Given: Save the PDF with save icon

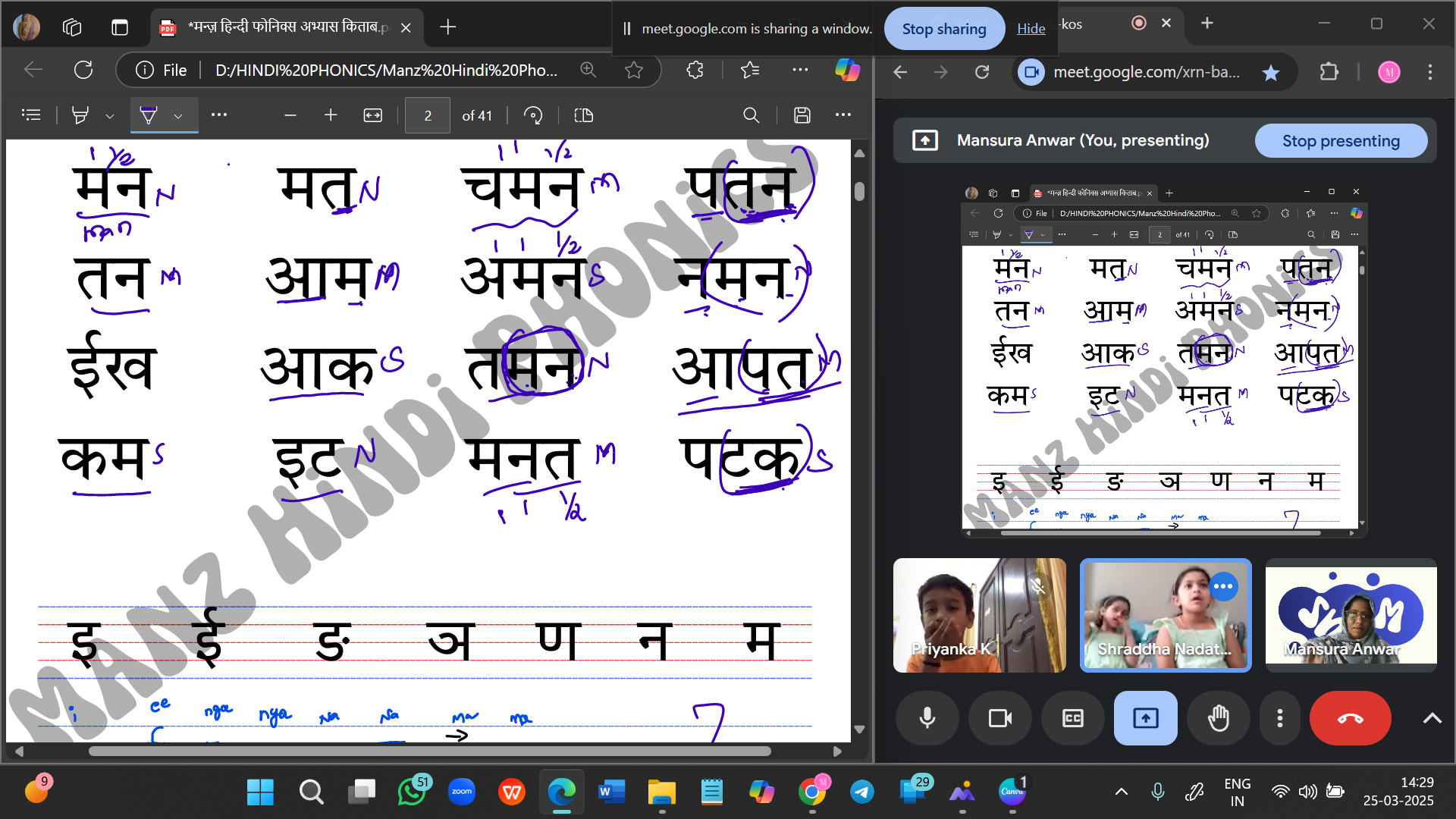Looking at the screenshot, I should (802, 115).
